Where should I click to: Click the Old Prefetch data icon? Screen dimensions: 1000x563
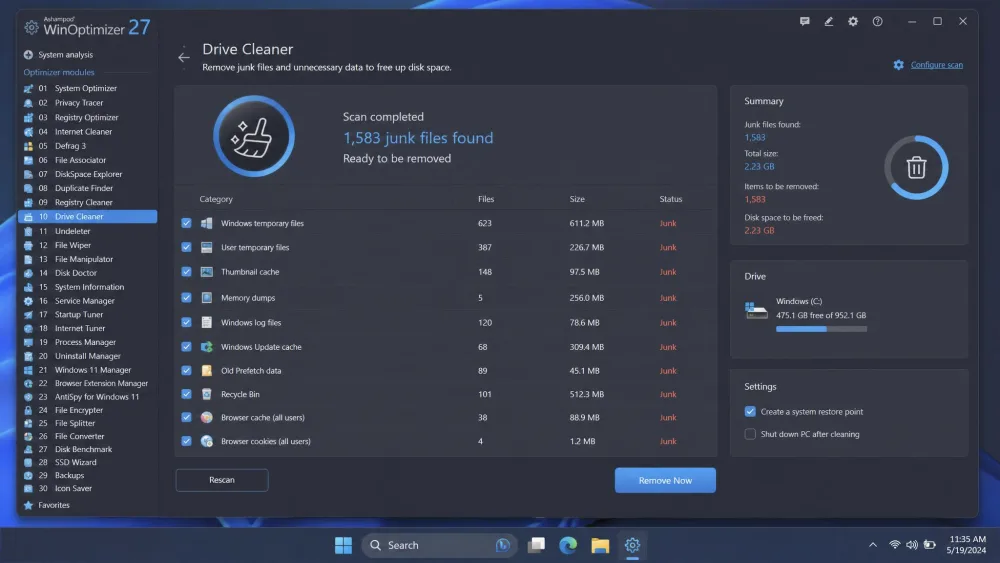[x=207, y=370]
